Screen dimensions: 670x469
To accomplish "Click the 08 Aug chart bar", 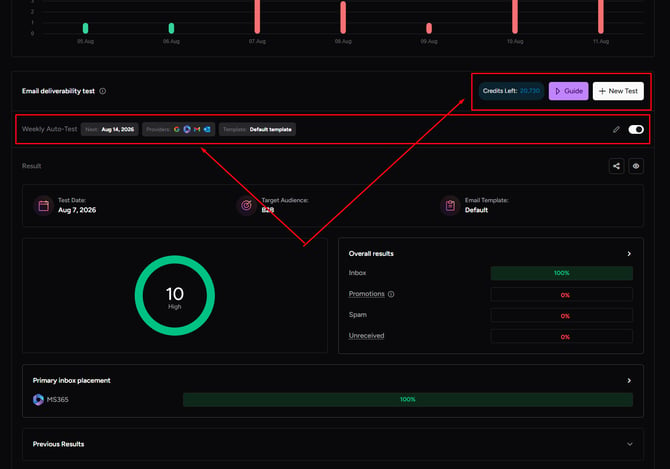I will coord(343,18).
